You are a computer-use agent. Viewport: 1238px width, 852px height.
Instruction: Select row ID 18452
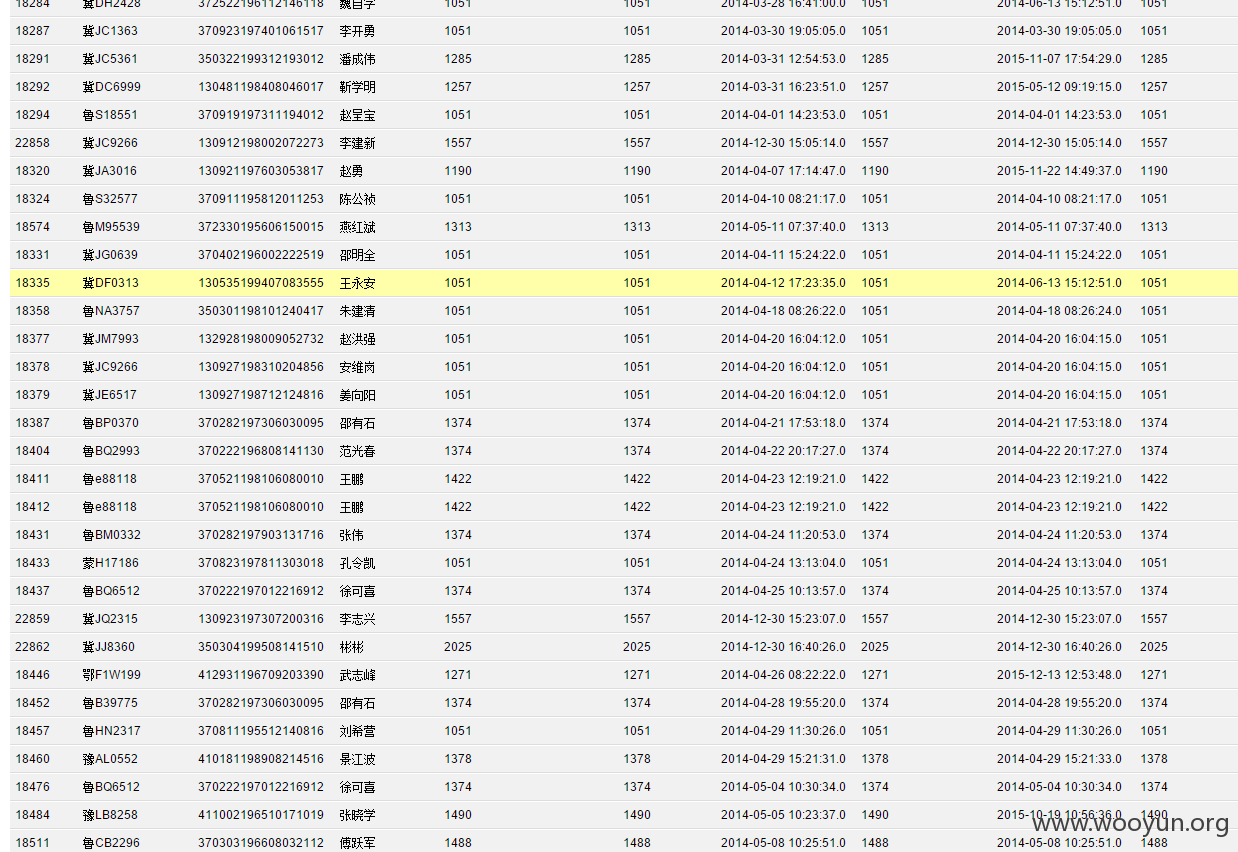[x=32, y=703]
